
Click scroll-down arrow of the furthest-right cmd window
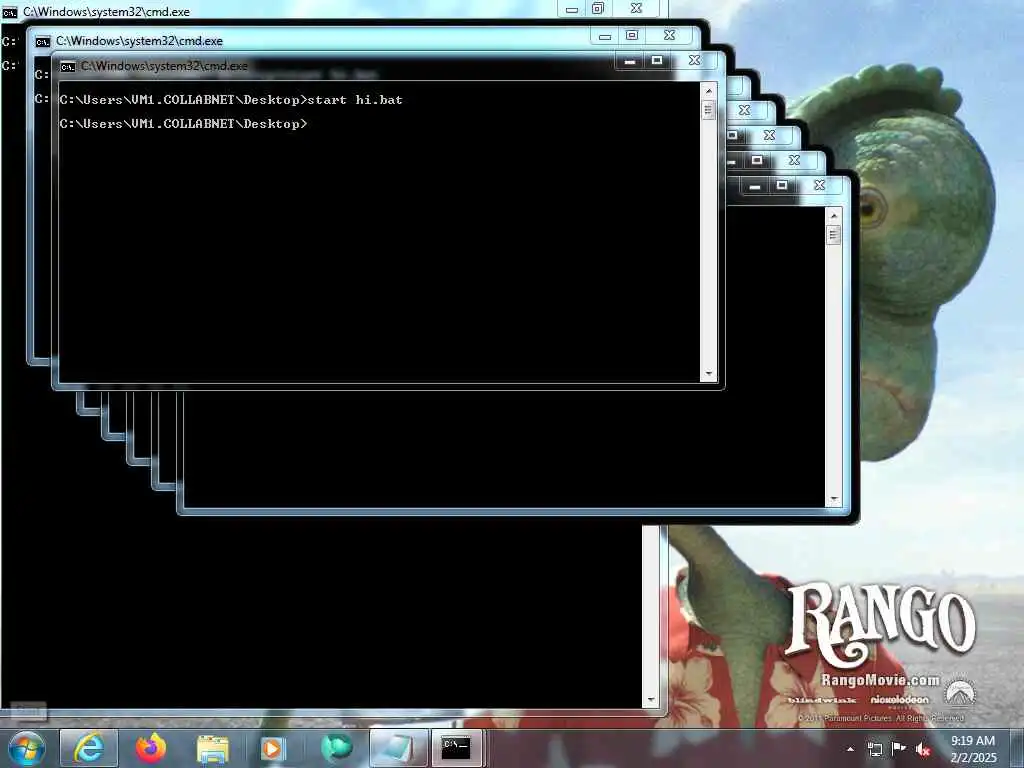click(833, 499)
